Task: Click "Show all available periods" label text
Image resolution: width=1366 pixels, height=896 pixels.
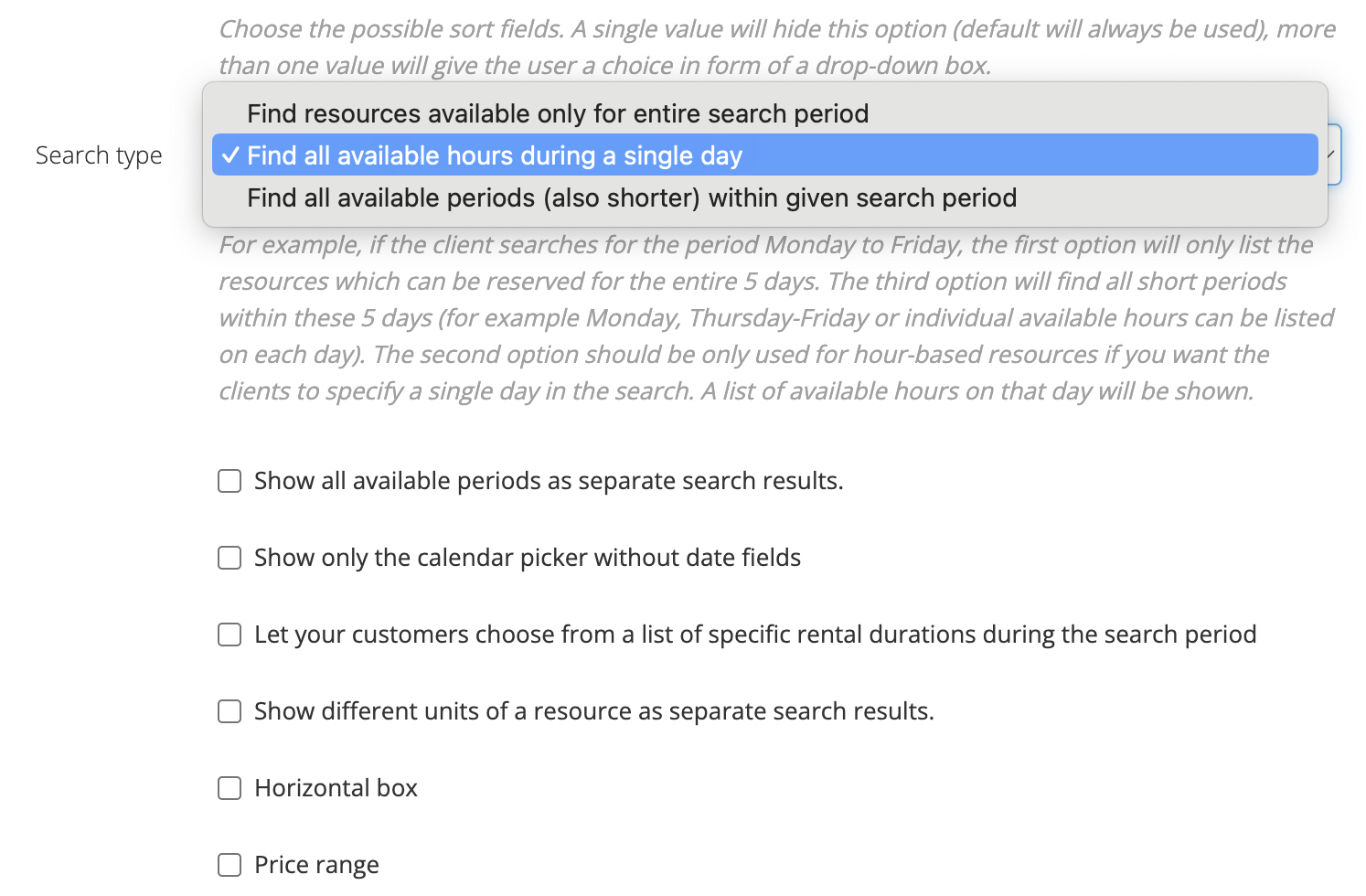Action: pyautogui.click(x=548, y=481)
